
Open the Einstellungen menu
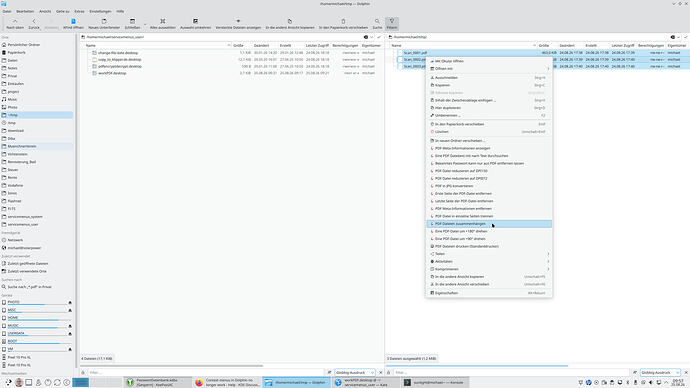pyautogui.click(x=100, y=11)
